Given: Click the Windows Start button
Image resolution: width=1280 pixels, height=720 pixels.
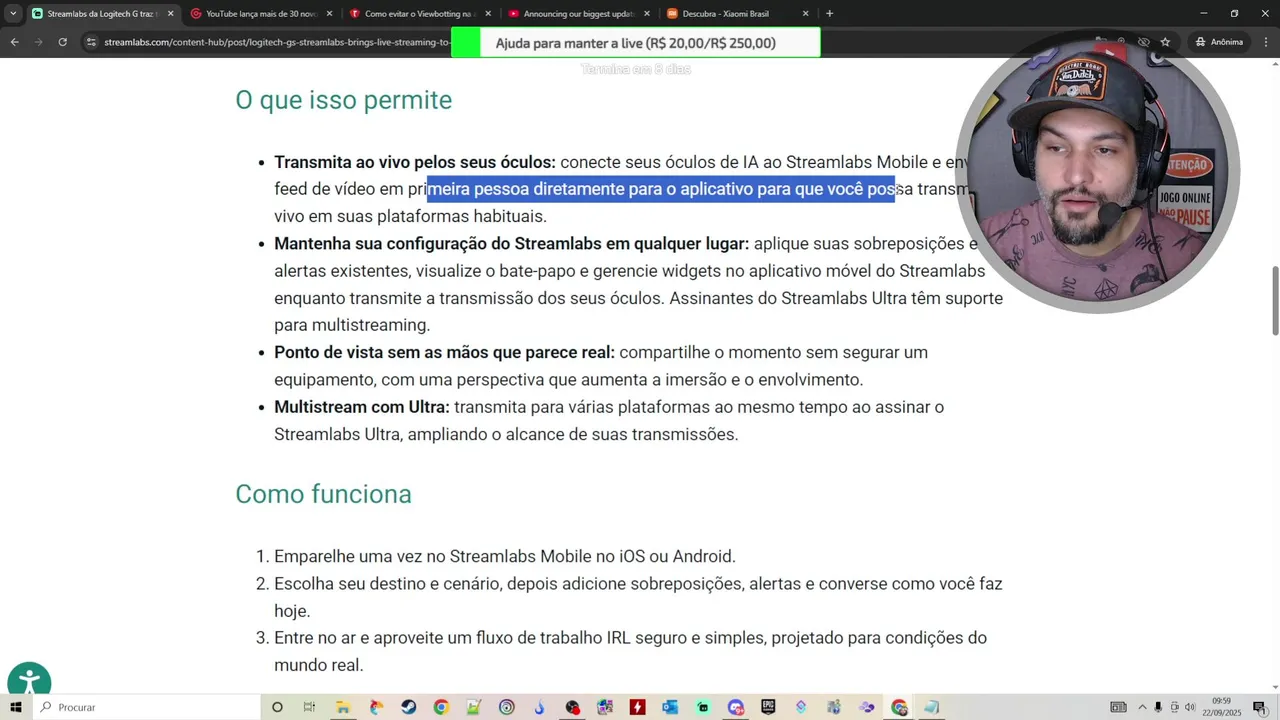Looking at the screenshot, I should 15,707.
